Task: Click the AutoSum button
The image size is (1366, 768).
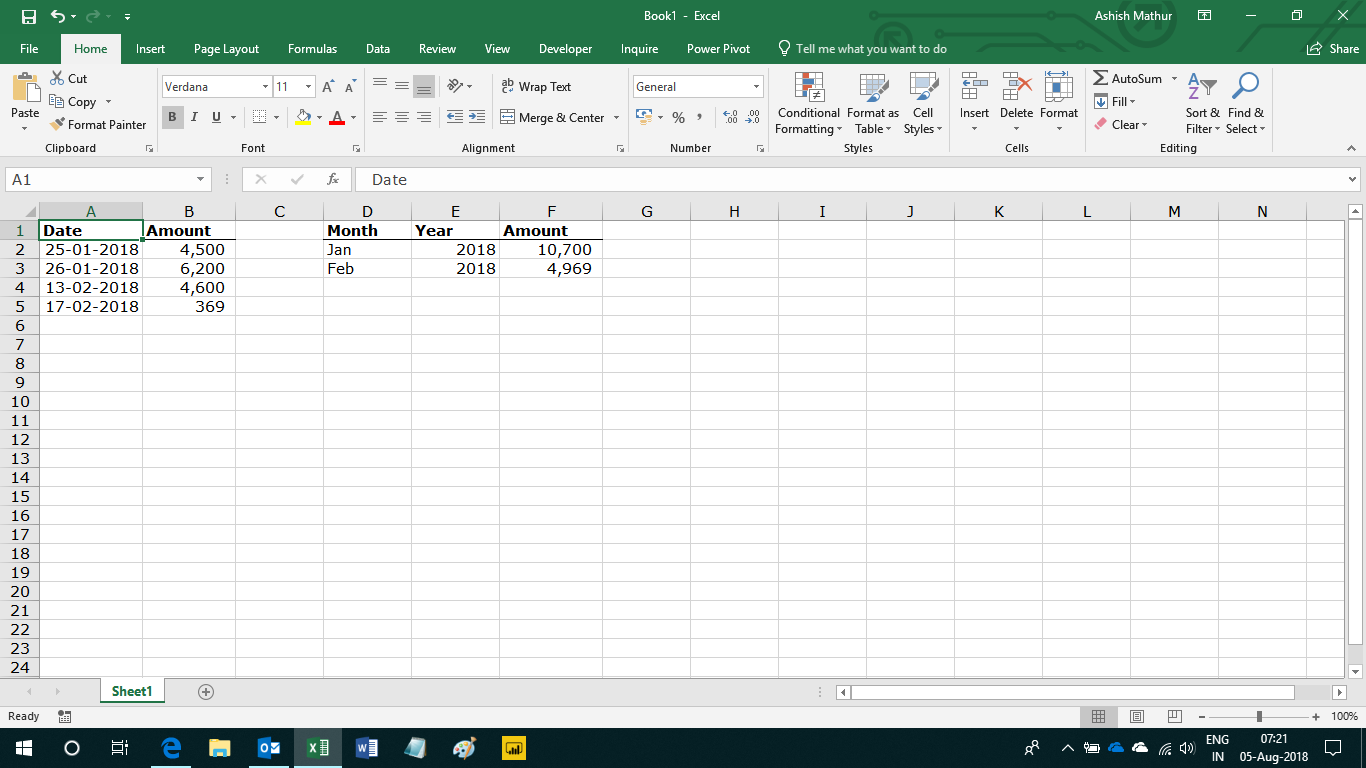Action: (x=1128, y=78)
